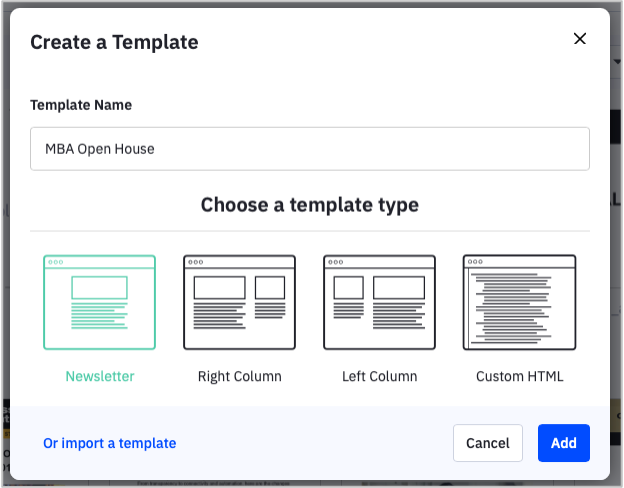The width and height of the screenshot is (624, 488).
Task: Open the dropdown arrow behind the dialog
Action: click(x=617, y=62)
